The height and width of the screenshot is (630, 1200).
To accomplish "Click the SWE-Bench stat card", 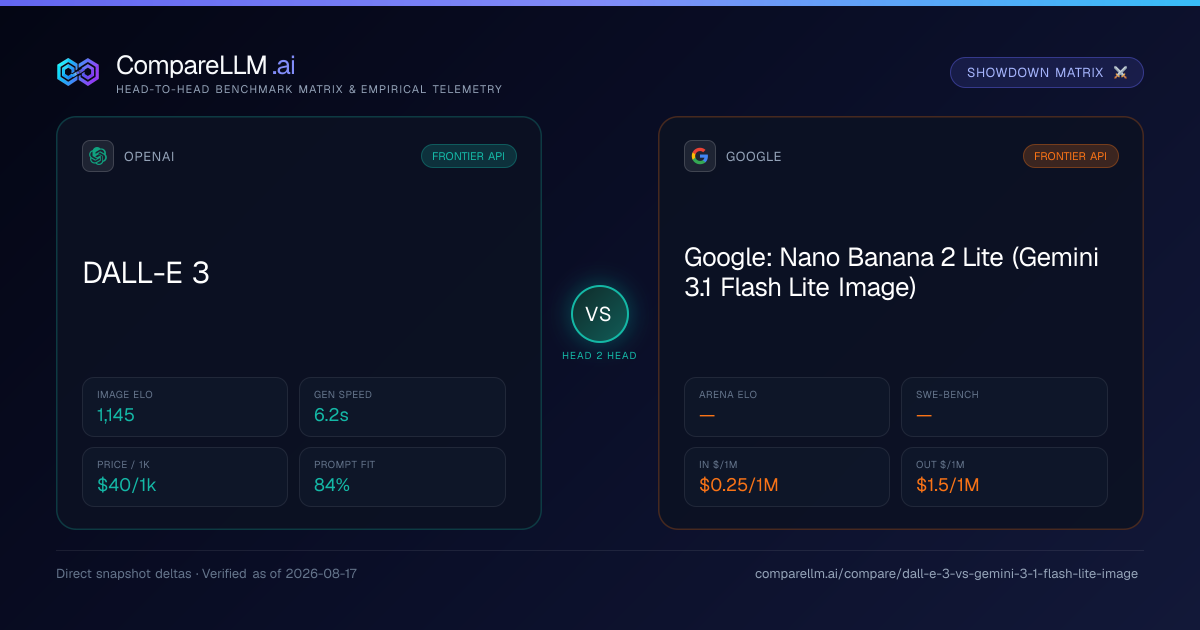I will (1004, 407).
